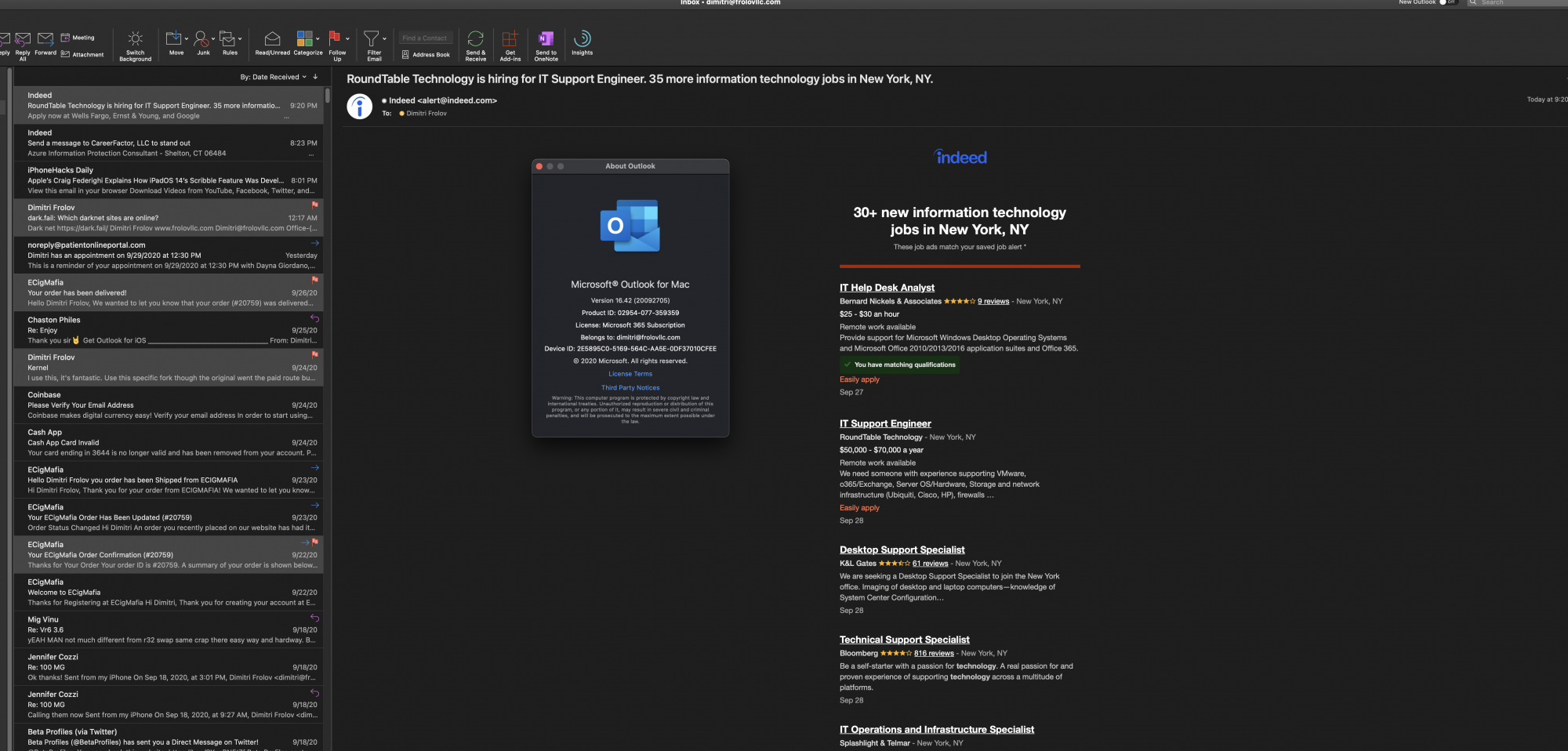The height and width of the screenshot is (751, 1568).
Task: Open the Categorize dropdown arrow
Action: 318,38
